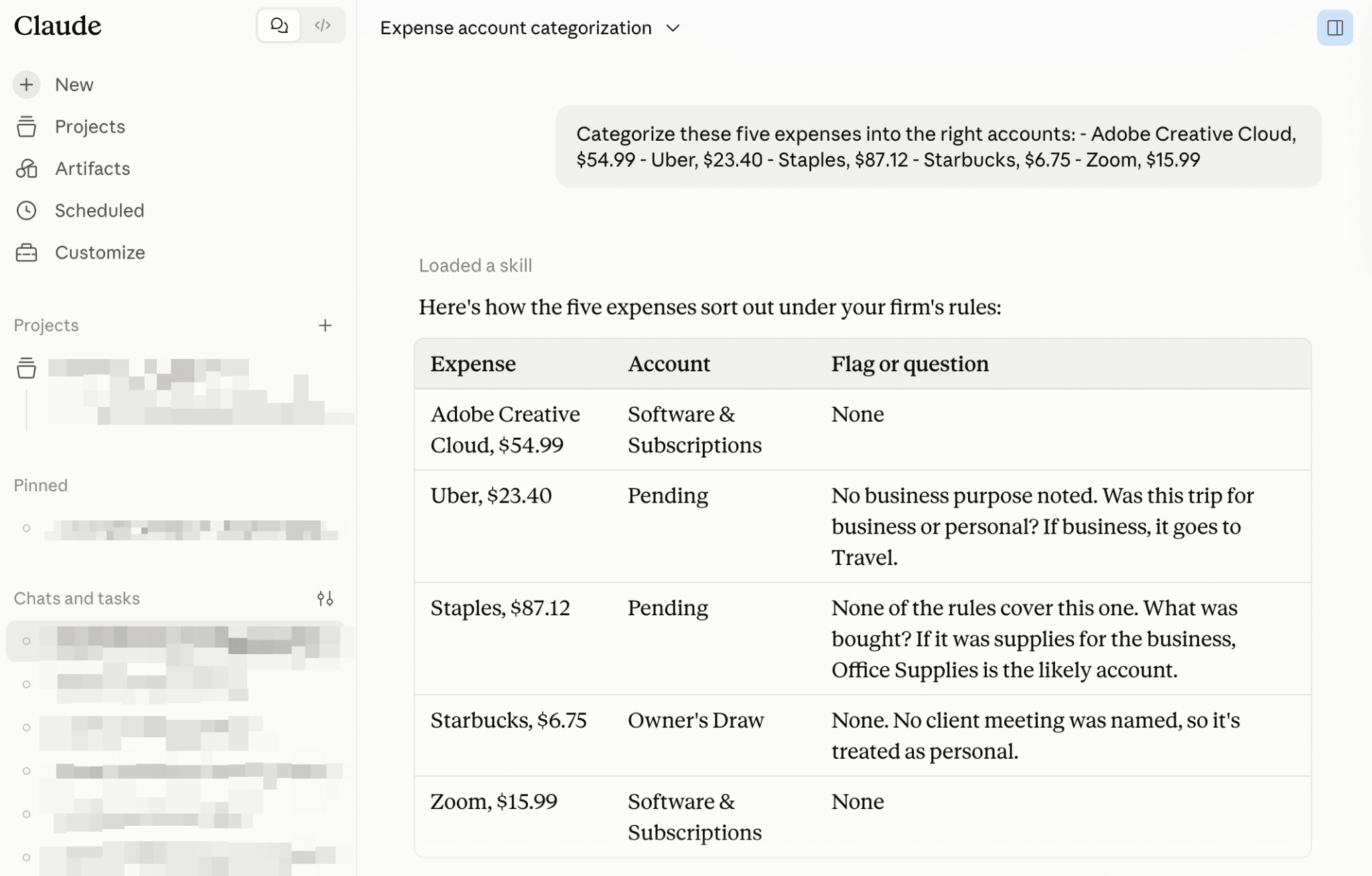This screenshot has height=876, width=1372.
Task: Open Scheduled tasks page
Action: [99, 210]
